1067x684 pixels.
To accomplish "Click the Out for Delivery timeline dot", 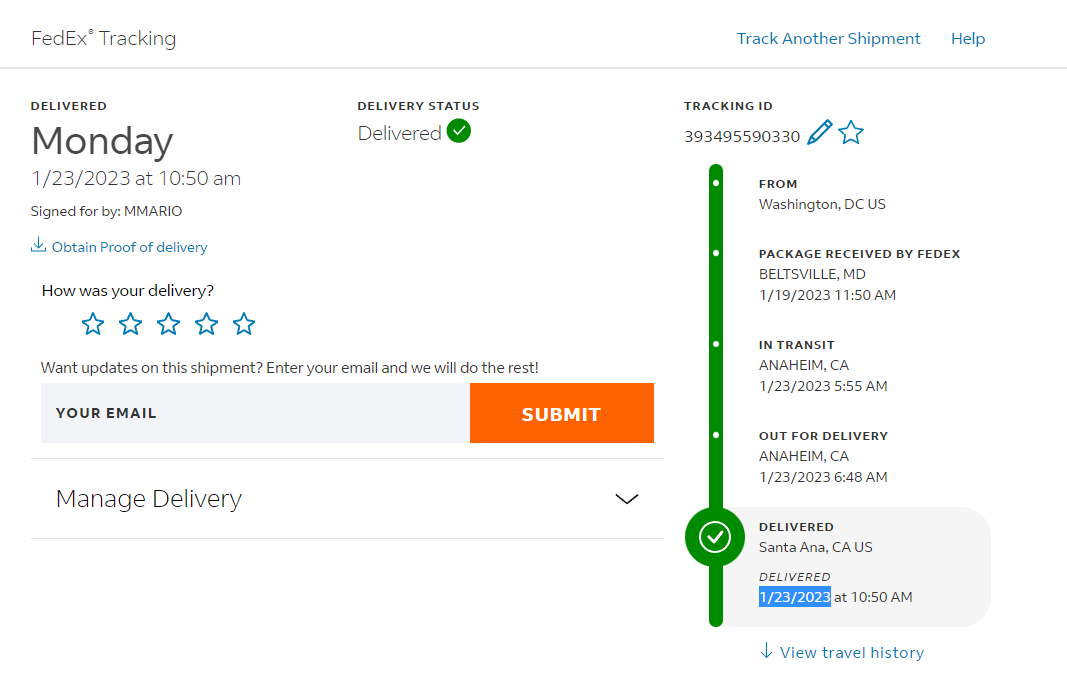I will [716, 435].
